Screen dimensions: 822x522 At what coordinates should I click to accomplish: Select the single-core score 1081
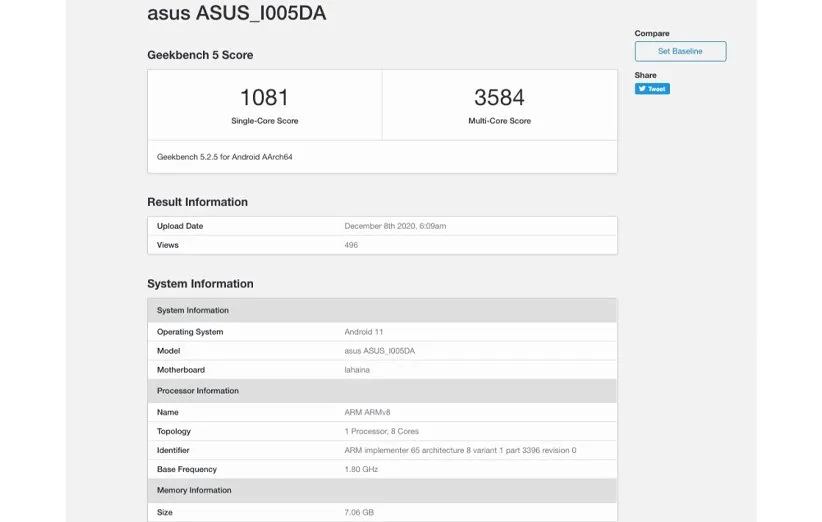pyautogui.click(x=264, y=98)
